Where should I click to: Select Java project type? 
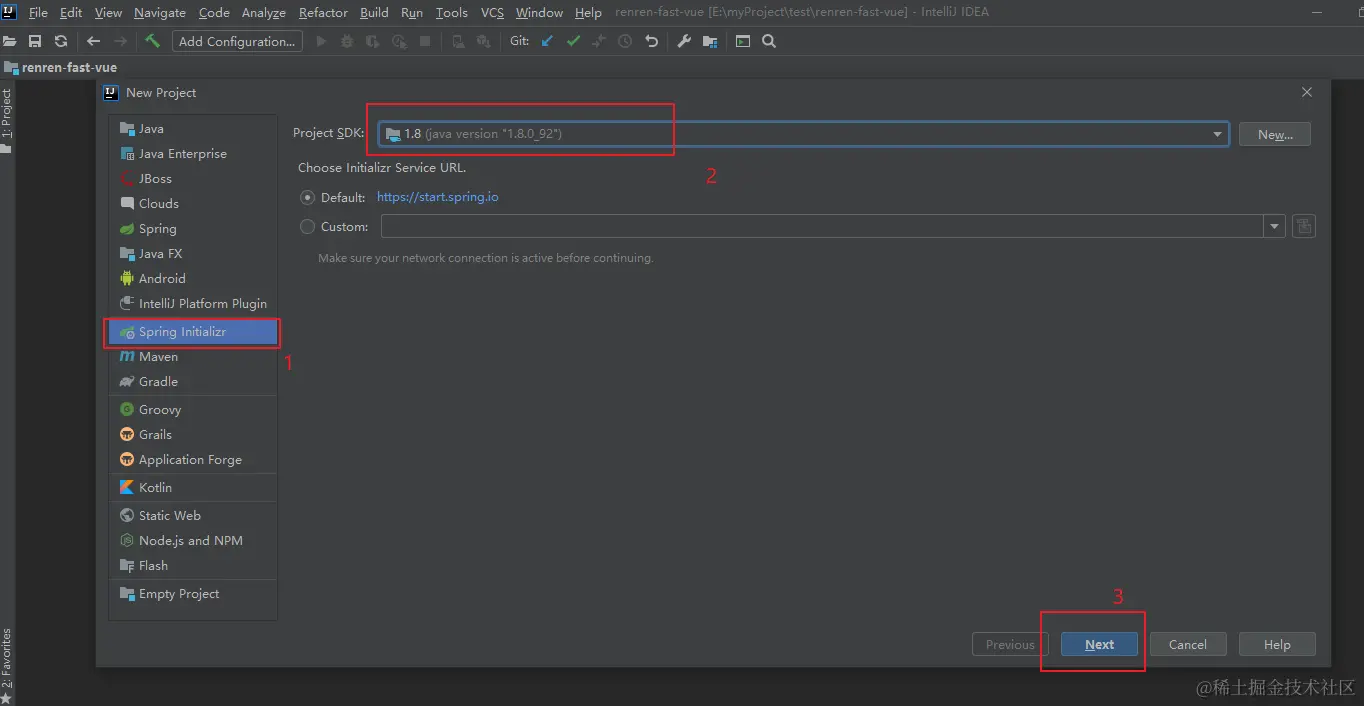193,128
